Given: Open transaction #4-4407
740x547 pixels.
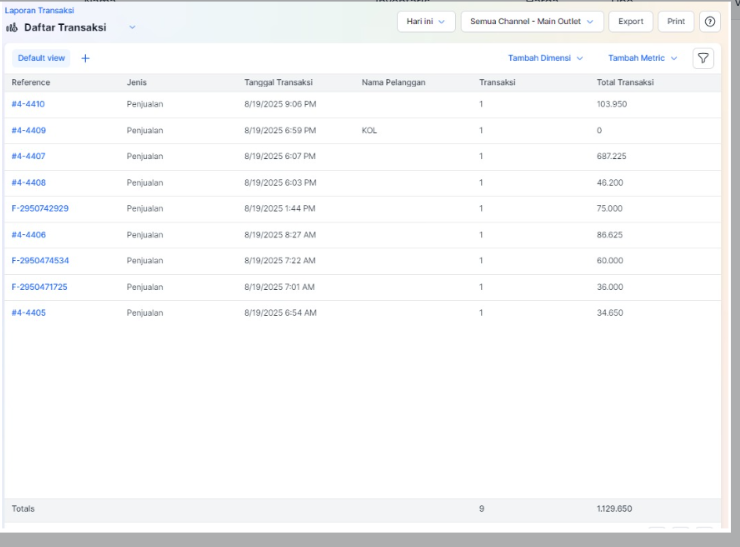Looking at the screenshot, I should click(x=28, y=156).
